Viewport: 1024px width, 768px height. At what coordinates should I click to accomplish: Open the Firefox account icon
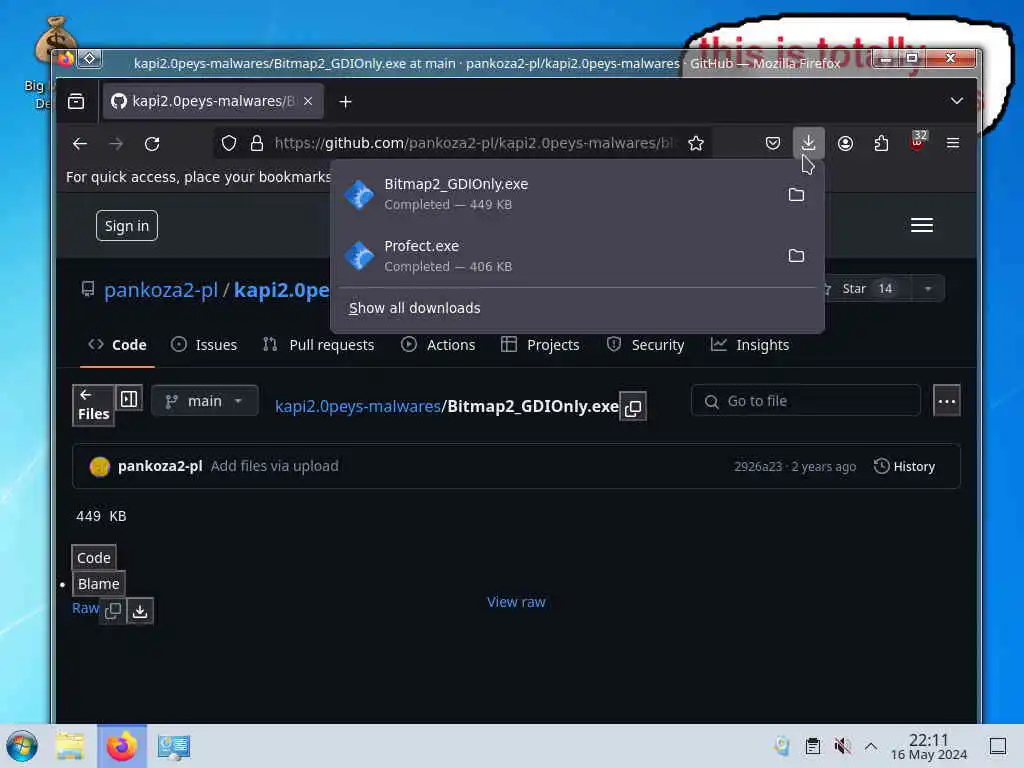click(845, 143)
